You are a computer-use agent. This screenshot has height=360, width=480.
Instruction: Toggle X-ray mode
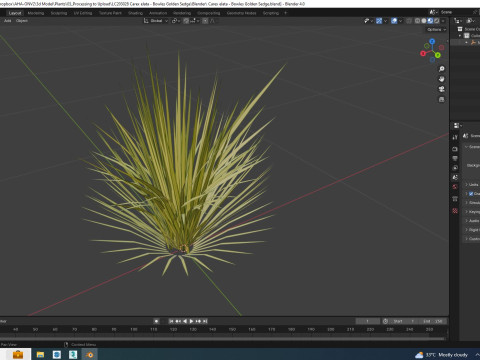[x=409, y=21]
